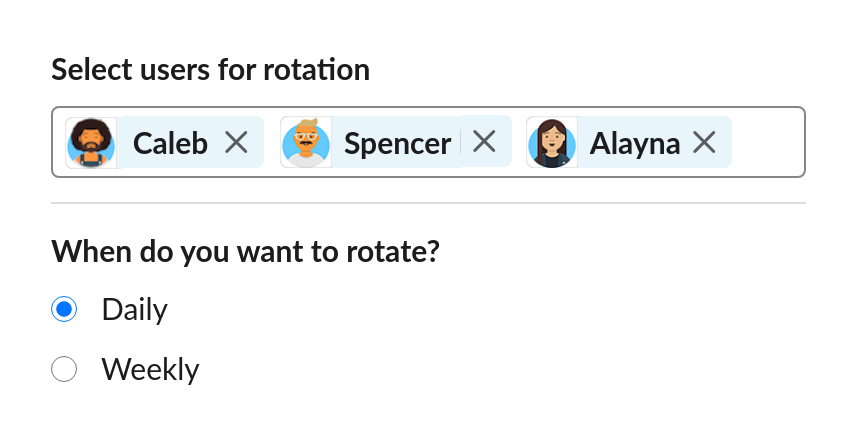Select the Alayna name in chip
The image size is (856, 445).
pyautogui.click(x=634, y=144)
